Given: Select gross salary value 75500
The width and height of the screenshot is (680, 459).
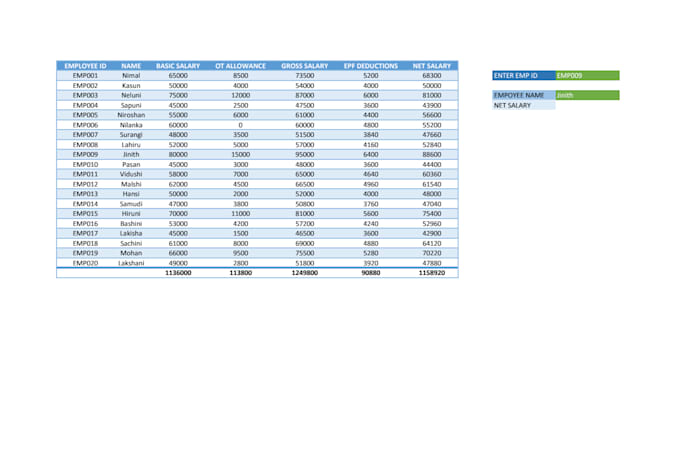Looking at the screenshot, I should tap(304, 253).
